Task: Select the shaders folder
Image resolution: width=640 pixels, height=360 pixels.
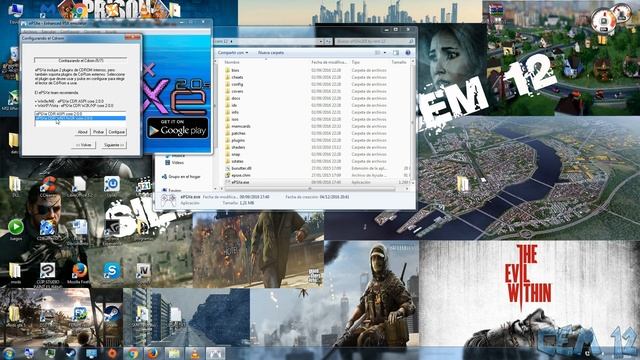Action: 238,147
